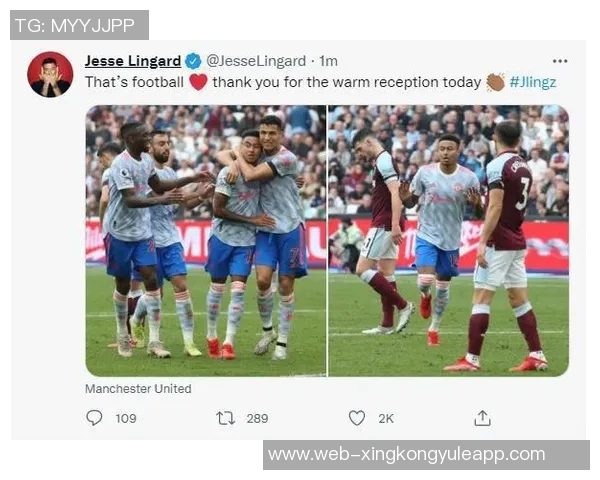Like the tweet with heart icon
Image resolution: width=600 pixels, height=480 pixels.
[357, 418]
